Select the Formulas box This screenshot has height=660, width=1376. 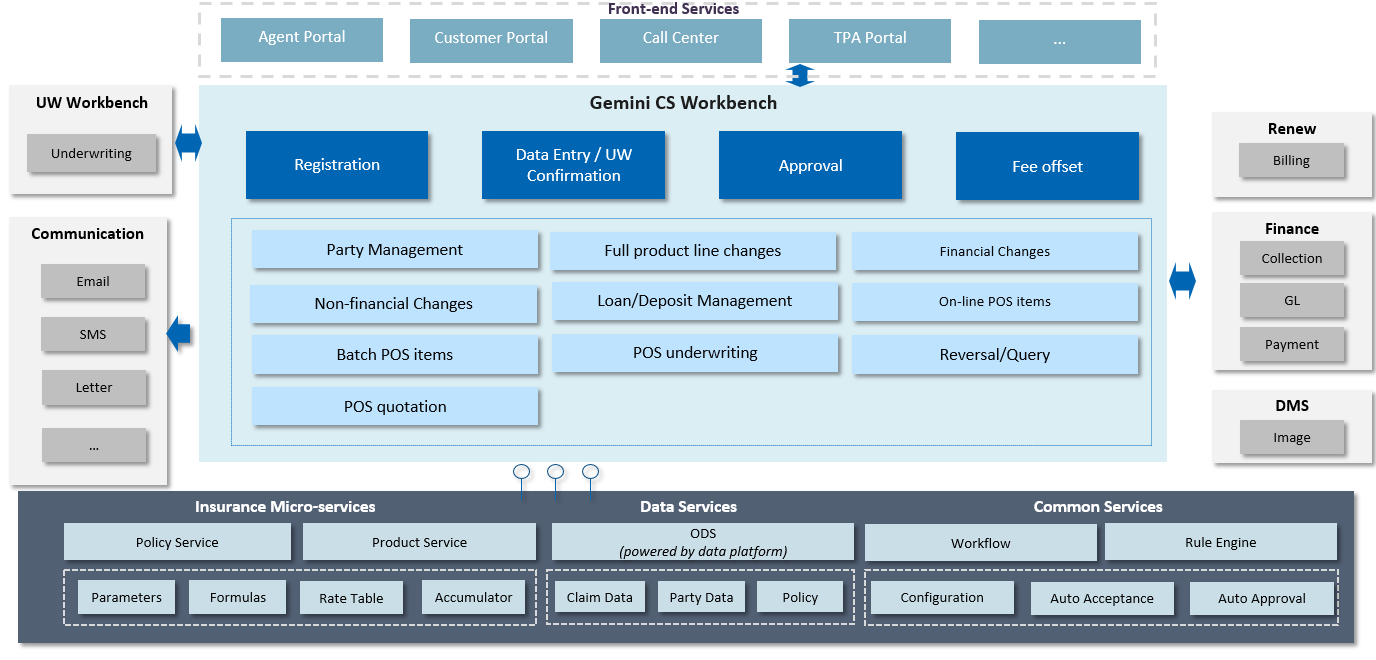[x=238, y=598]
